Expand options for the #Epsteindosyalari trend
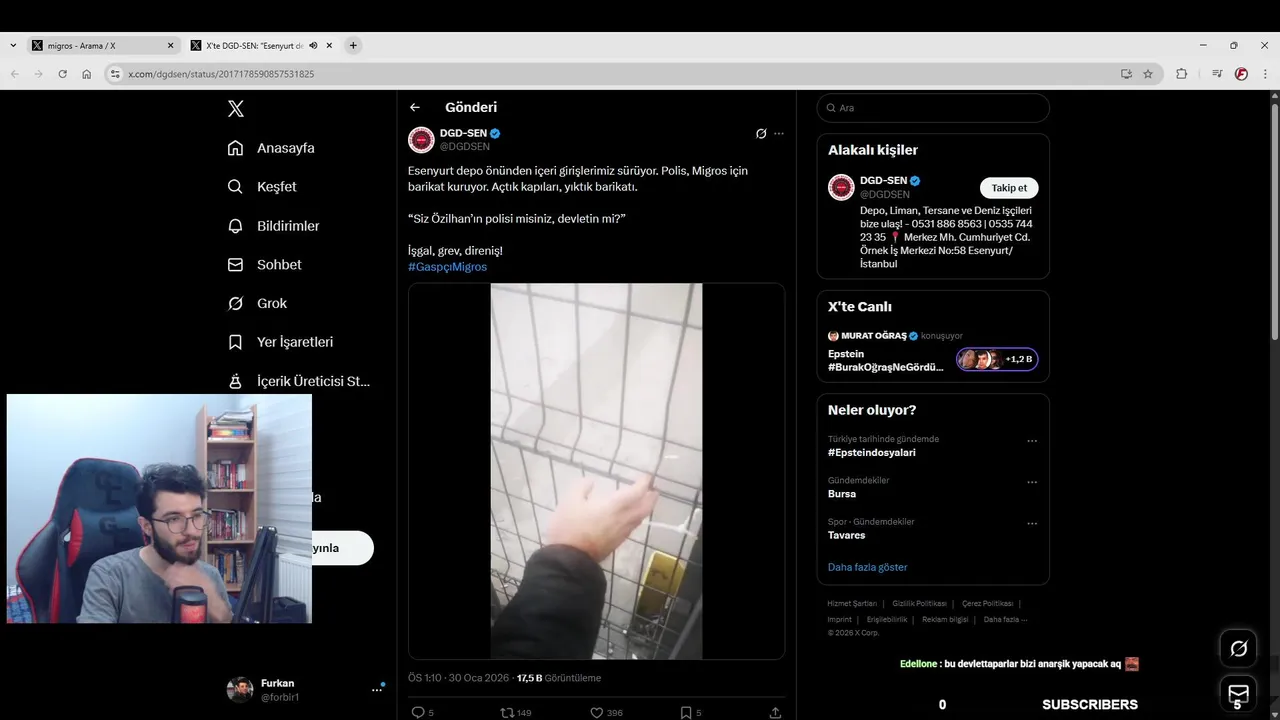 [1032, 441]
